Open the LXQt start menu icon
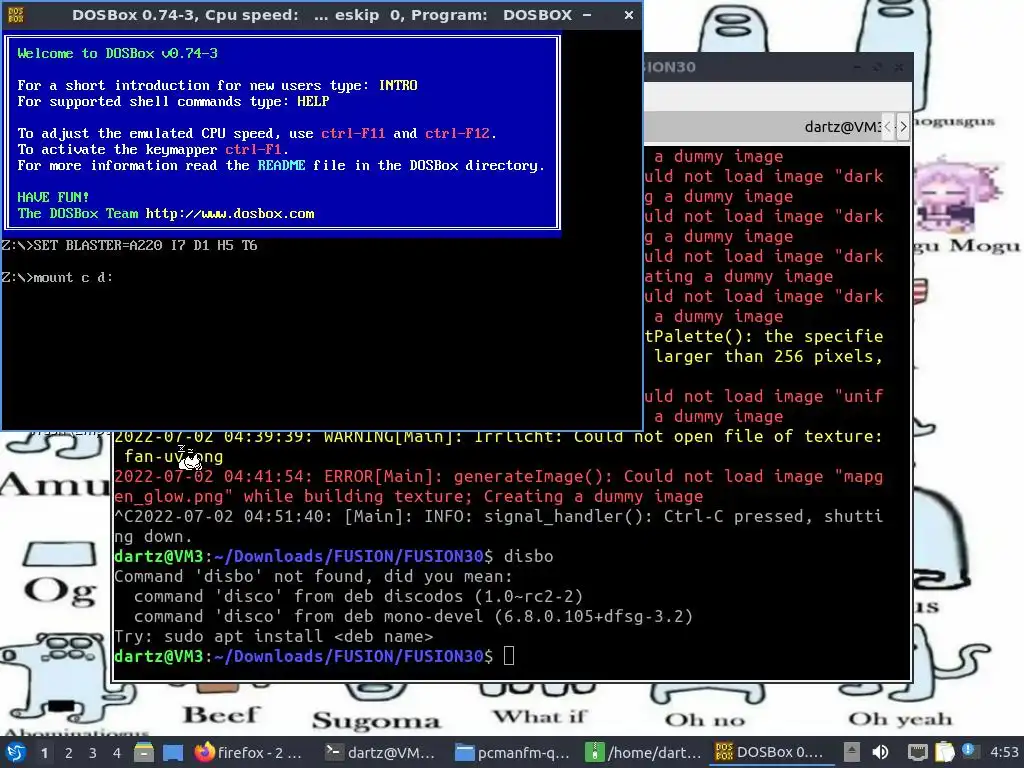Screen dimensions: 1024x768 [x=16, y=752]
